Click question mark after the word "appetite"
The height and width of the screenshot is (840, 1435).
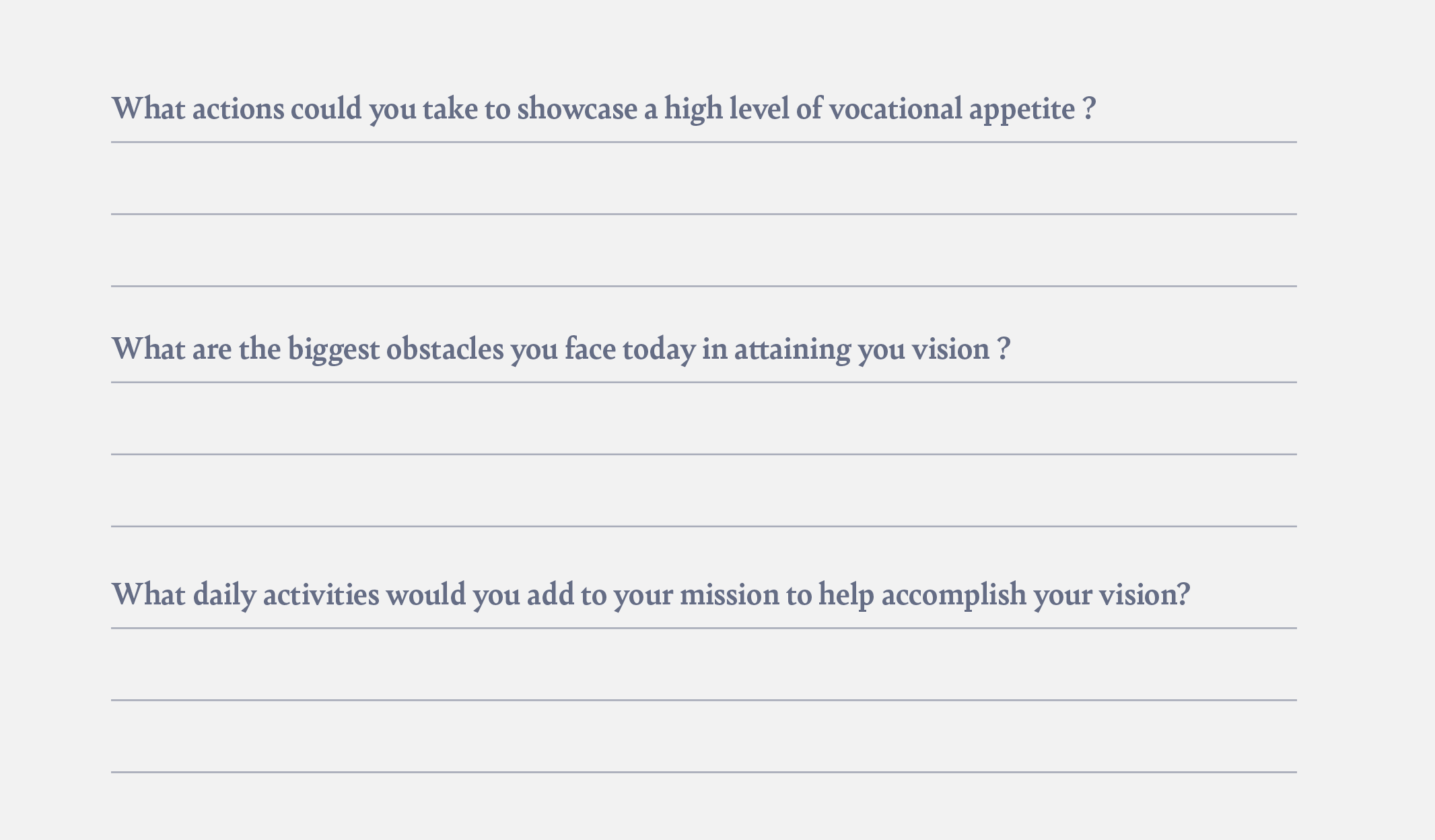(x=1090, y=108)
